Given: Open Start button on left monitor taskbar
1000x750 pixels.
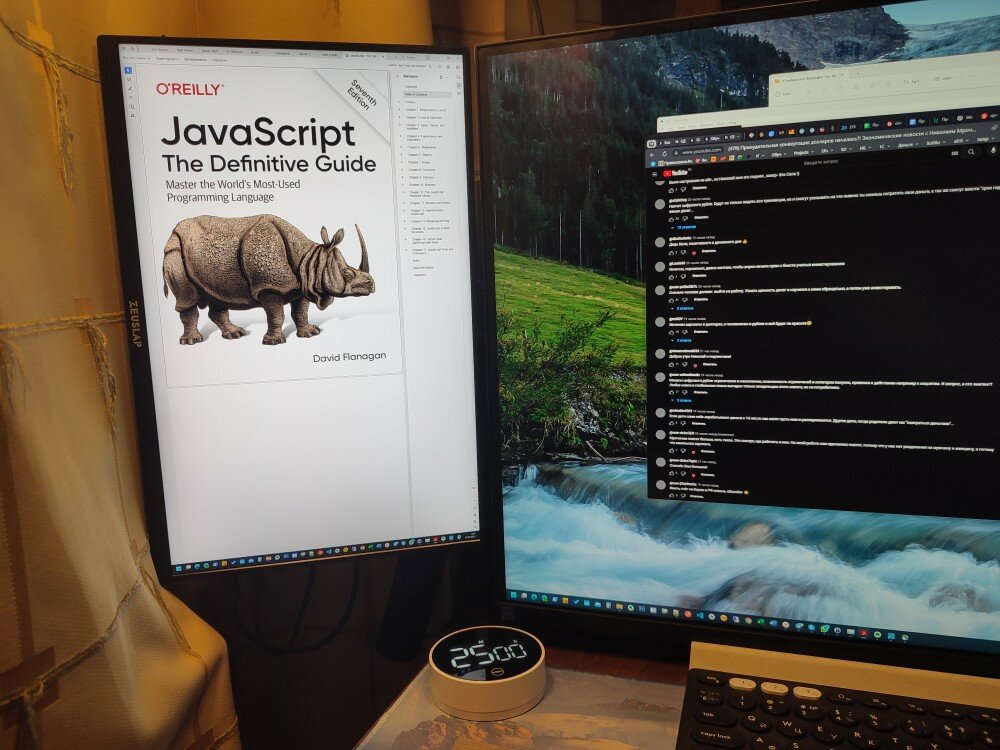Looking at the screenshot, I should (178, 568).
